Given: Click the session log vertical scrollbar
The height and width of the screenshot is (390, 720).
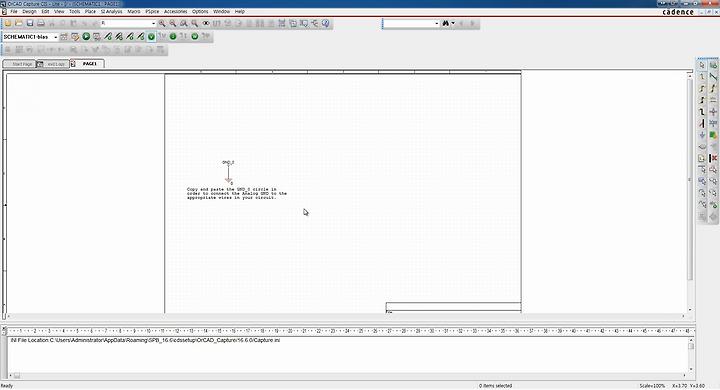Looking at the screenshot, I should 691,356.
